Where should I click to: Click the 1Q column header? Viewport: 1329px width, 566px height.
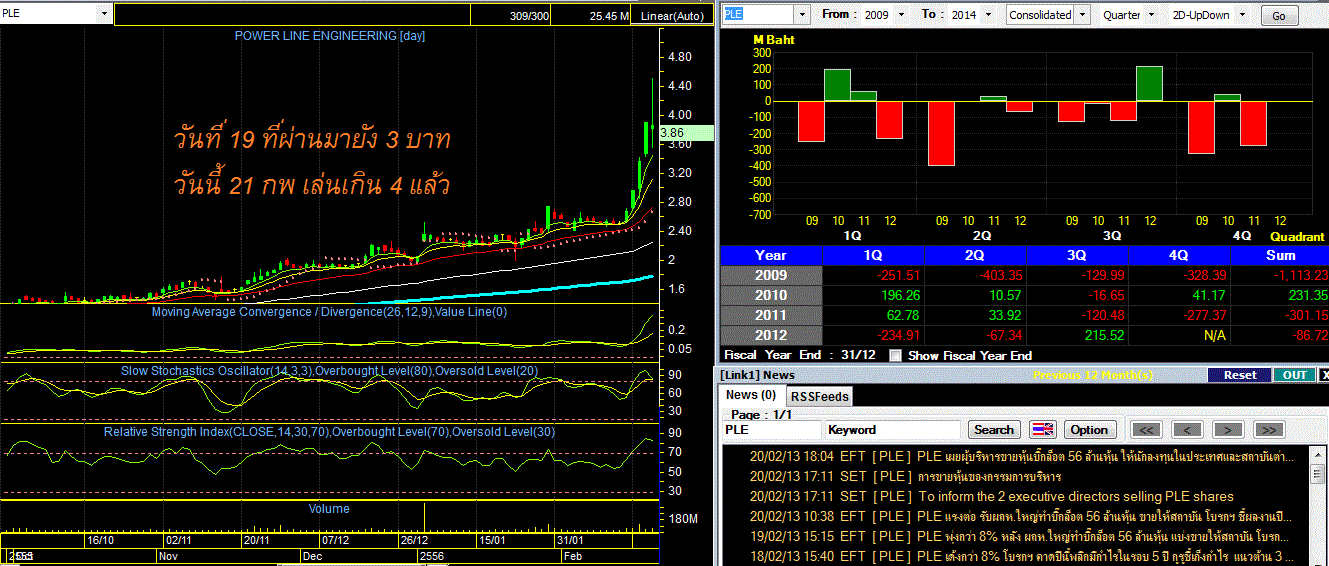[x=873, y=255]
